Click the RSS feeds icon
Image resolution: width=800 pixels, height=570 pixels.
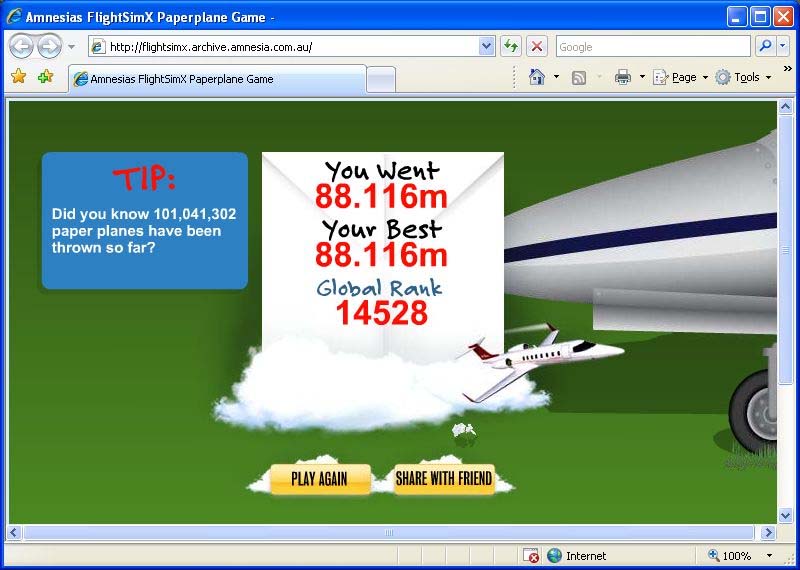pyautogui.click(x=579, y=78)
